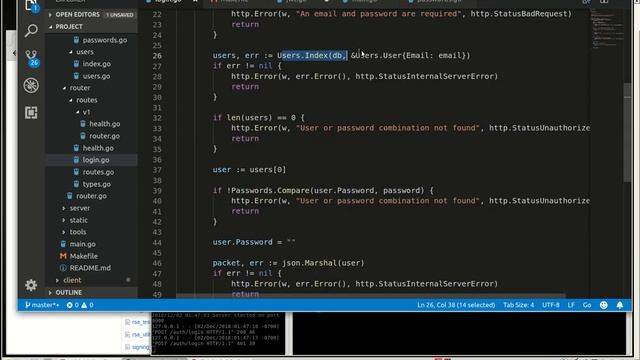This screenshot has height=360, width=640.
Task: Click the master branch indicator
Action: tap(42, 305)
